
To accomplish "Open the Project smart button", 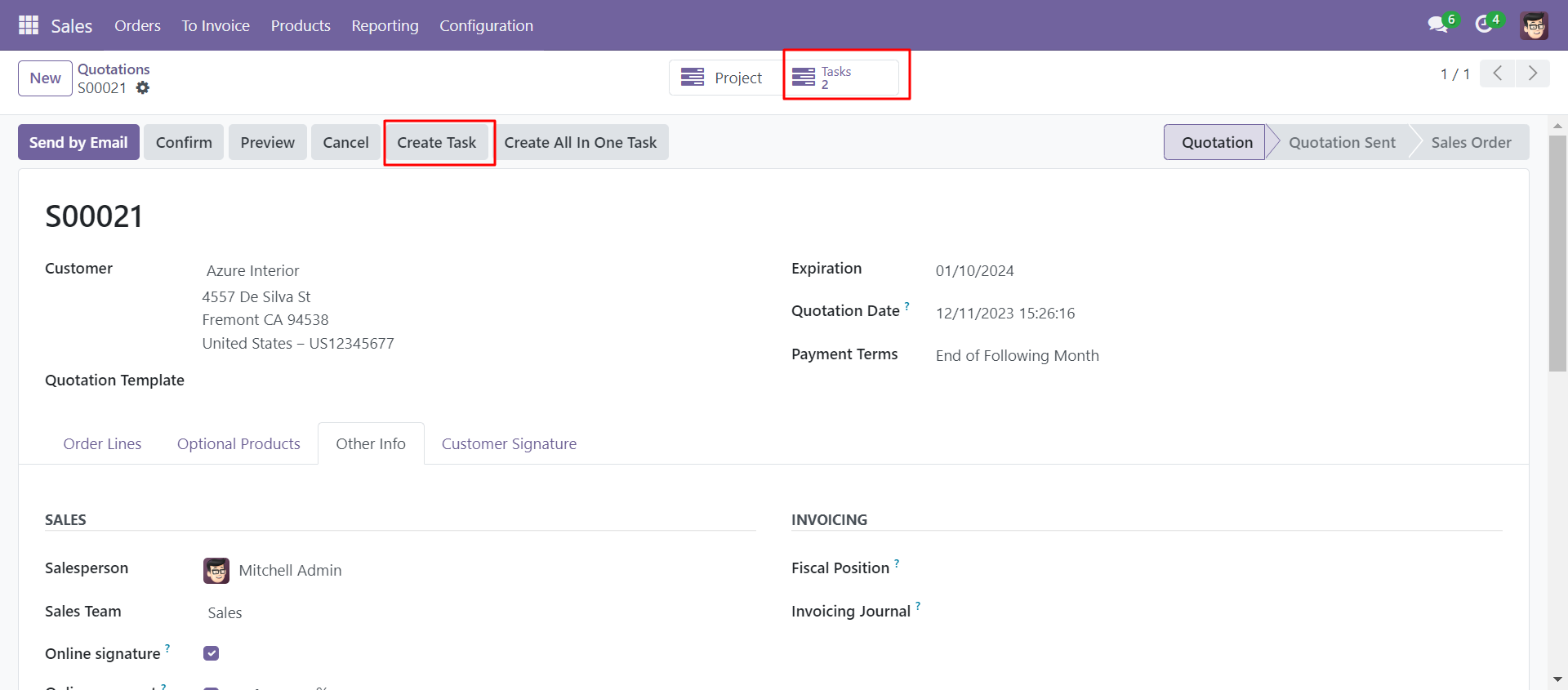I will coord(724,78).
